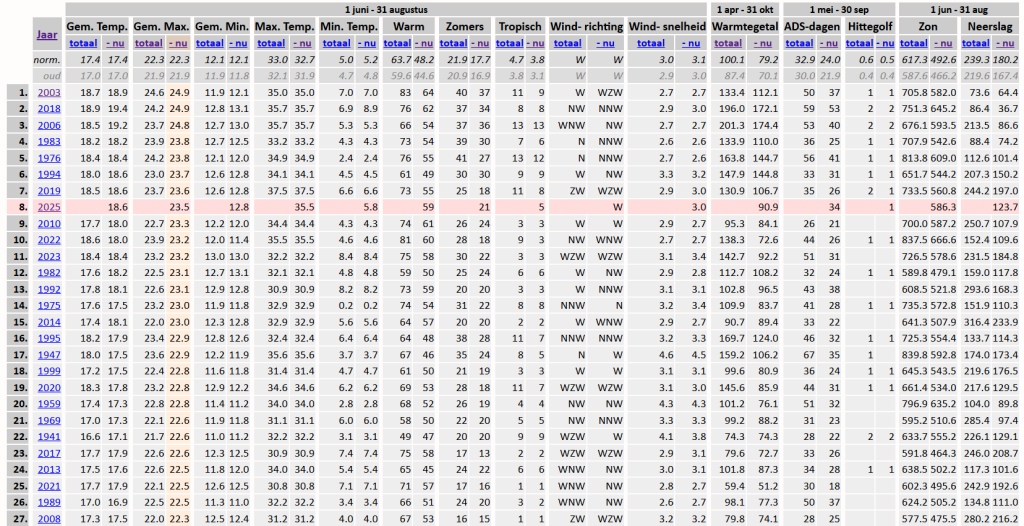The height and width of the screenshot is (526, 1024).
Task: Select the '1 apr - 31 okt' period header
Action: coord(744,10)
